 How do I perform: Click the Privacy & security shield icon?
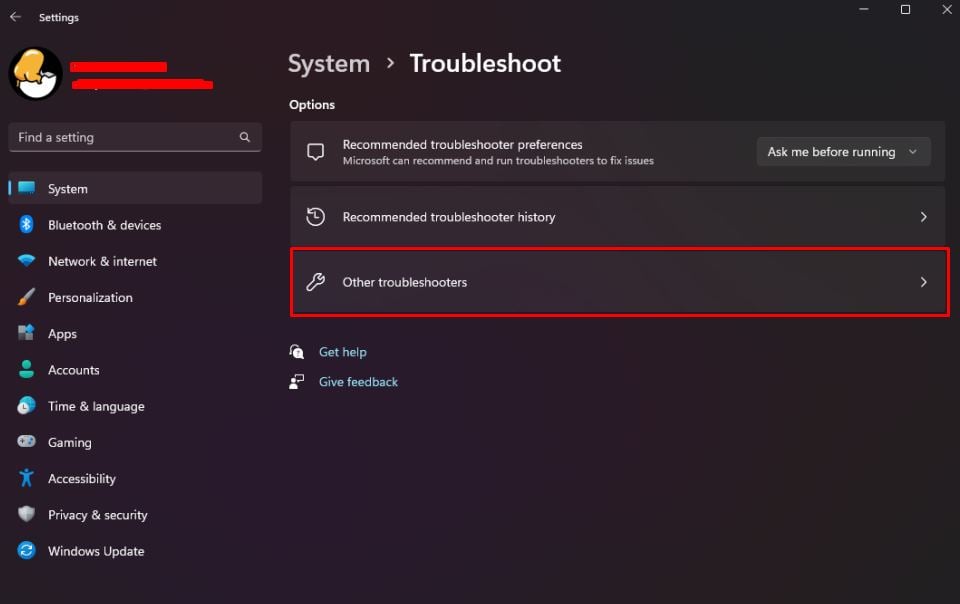[27, 515]
